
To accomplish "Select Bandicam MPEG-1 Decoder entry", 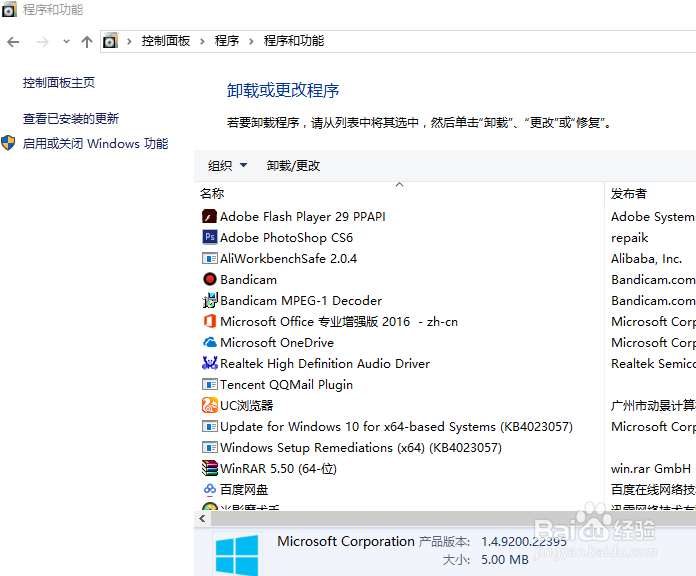I will [301, 300].
